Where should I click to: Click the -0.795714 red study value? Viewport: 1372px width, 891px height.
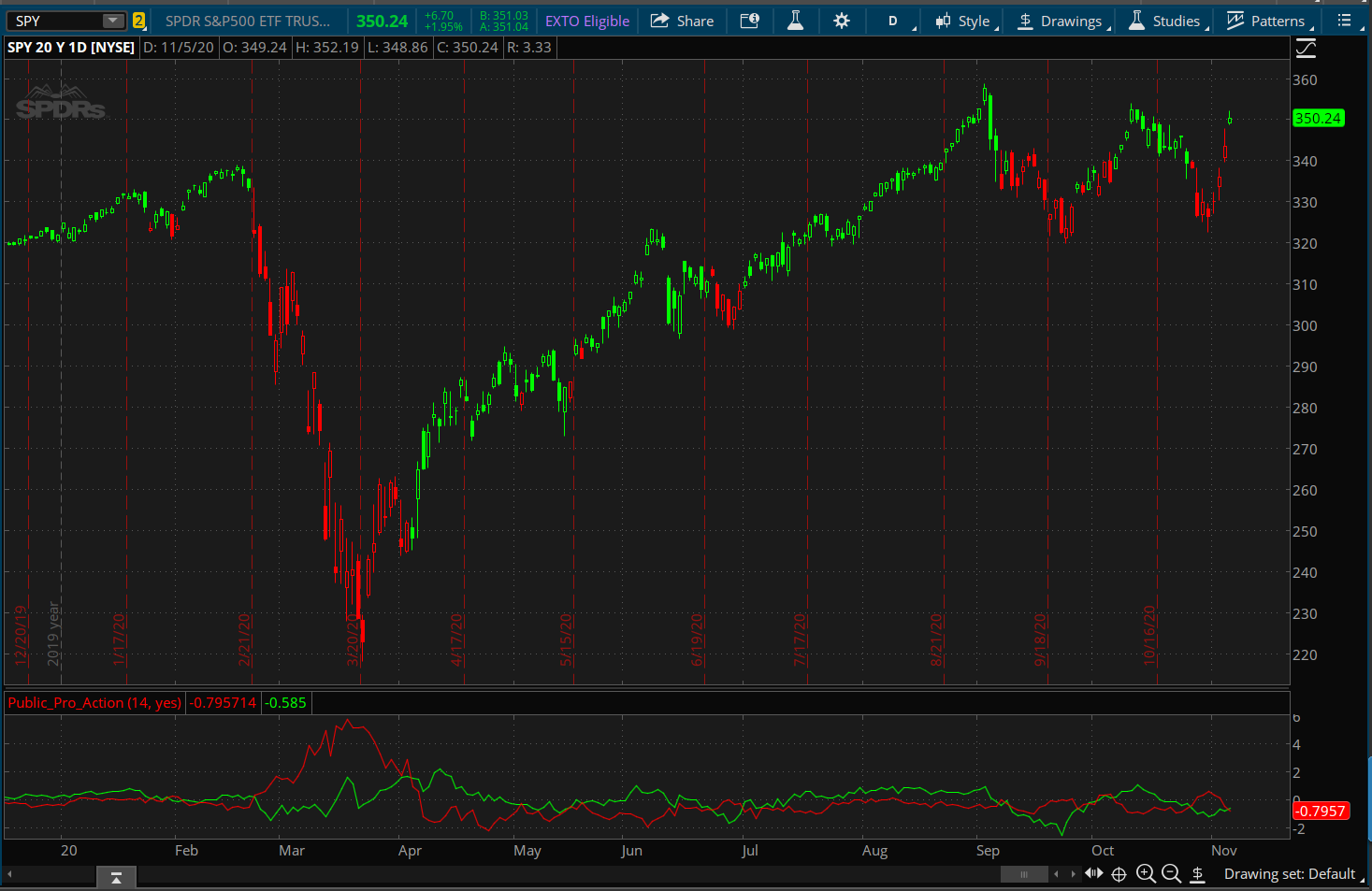coord(224,703)
